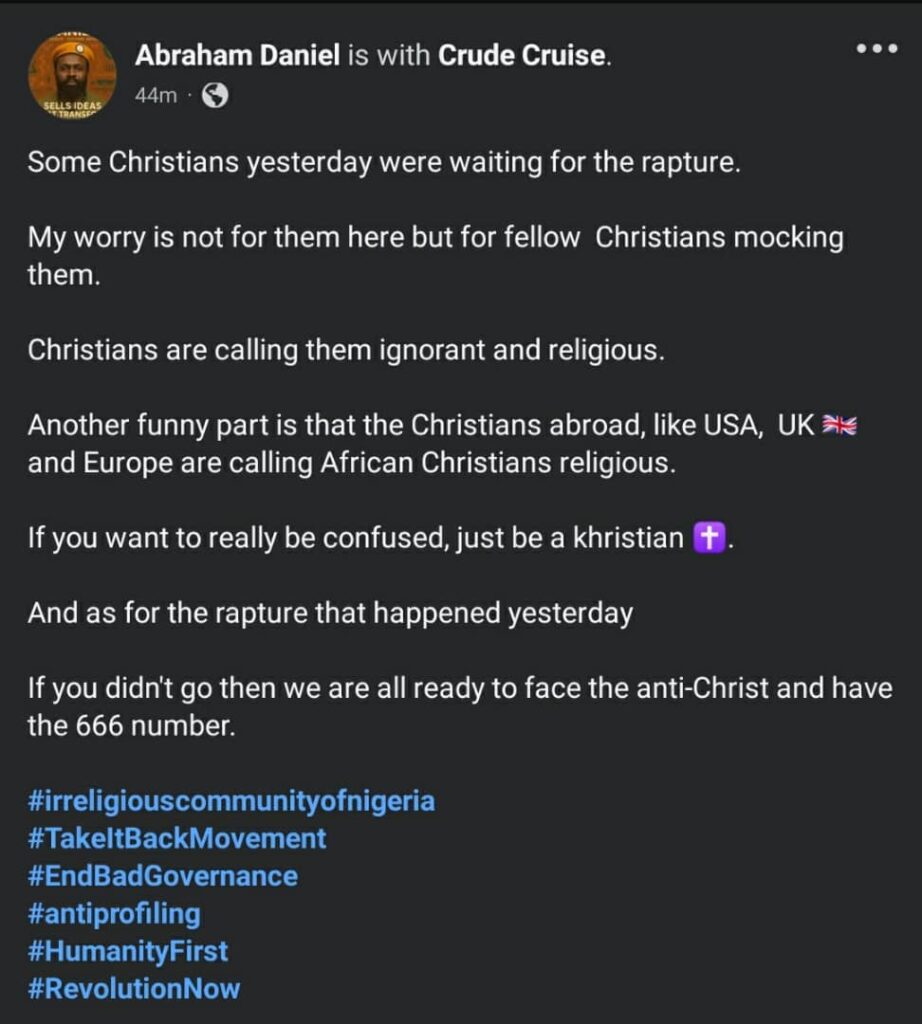Click the globe public privacy icon
Image resolution: width=922 pixels, height=1024 pixels.
point(215,95)
